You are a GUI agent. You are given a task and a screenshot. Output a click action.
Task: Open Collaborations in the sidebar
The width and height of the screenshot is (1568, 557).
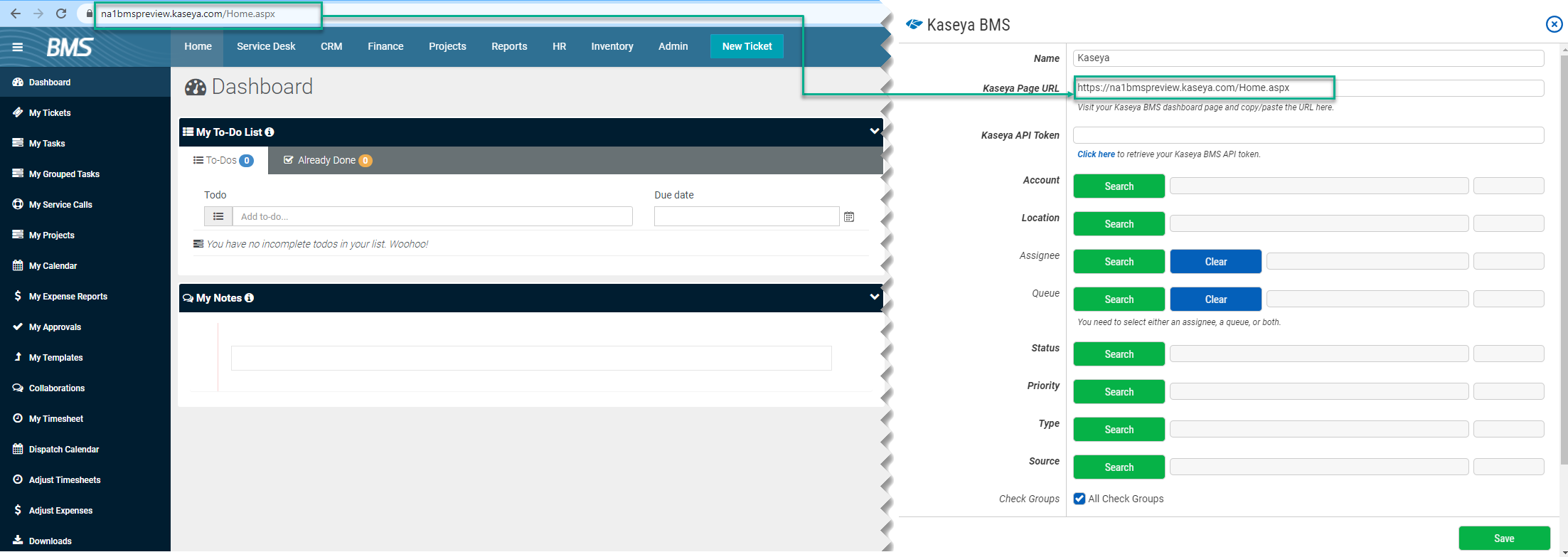click(85, 388)
